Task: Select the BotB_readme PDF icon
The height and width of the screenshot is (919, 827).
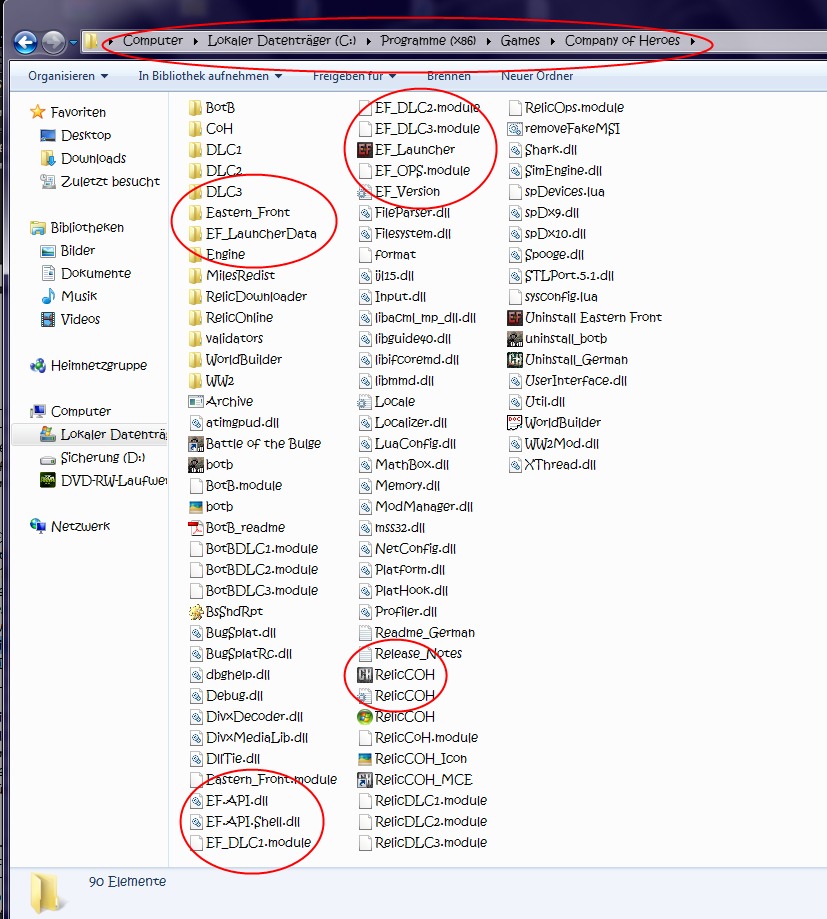Action: [195, 527]
